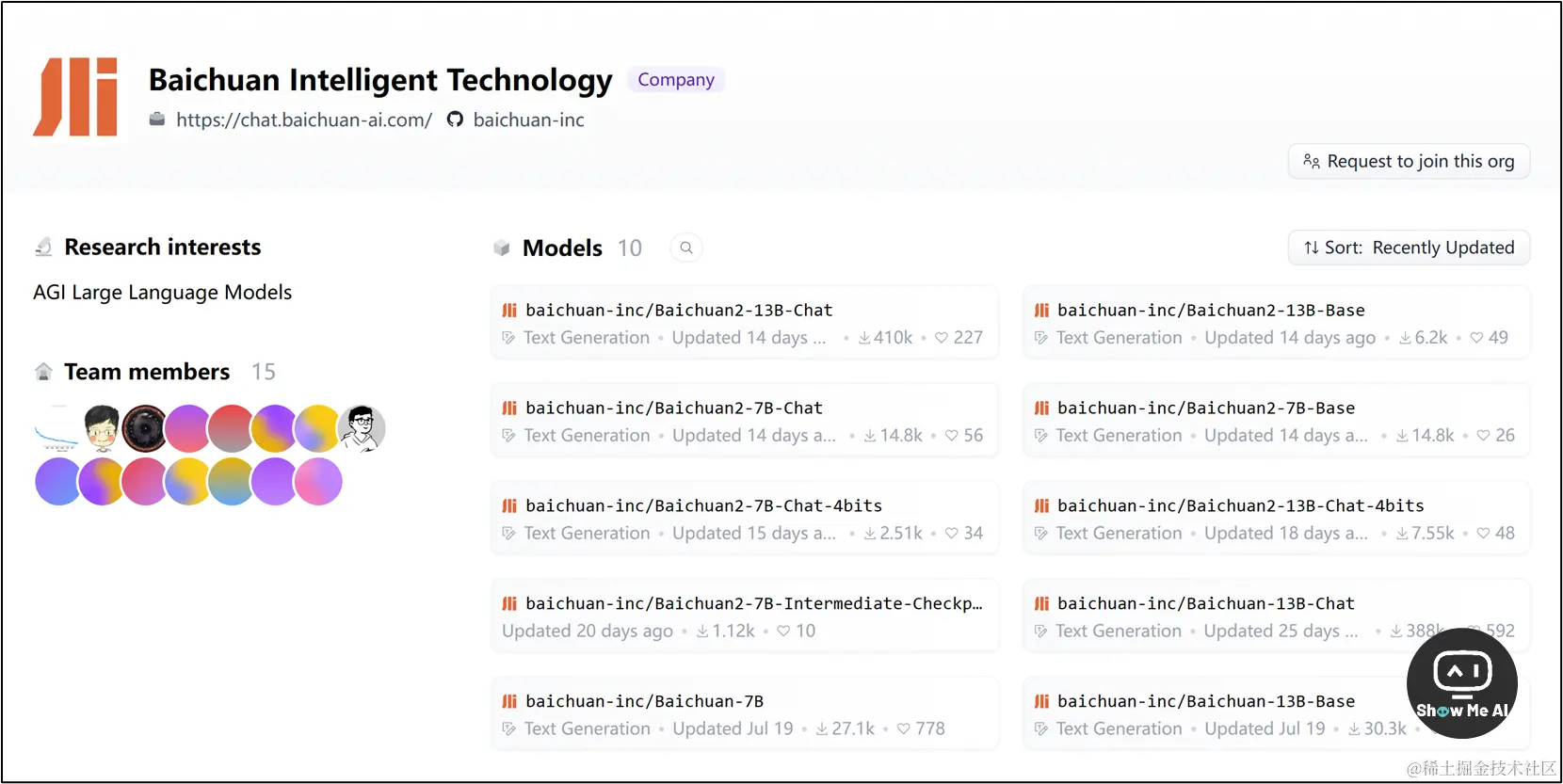1563x784 pixels.
Task: Open the Baichuan-7B model card
Action: 744,714
